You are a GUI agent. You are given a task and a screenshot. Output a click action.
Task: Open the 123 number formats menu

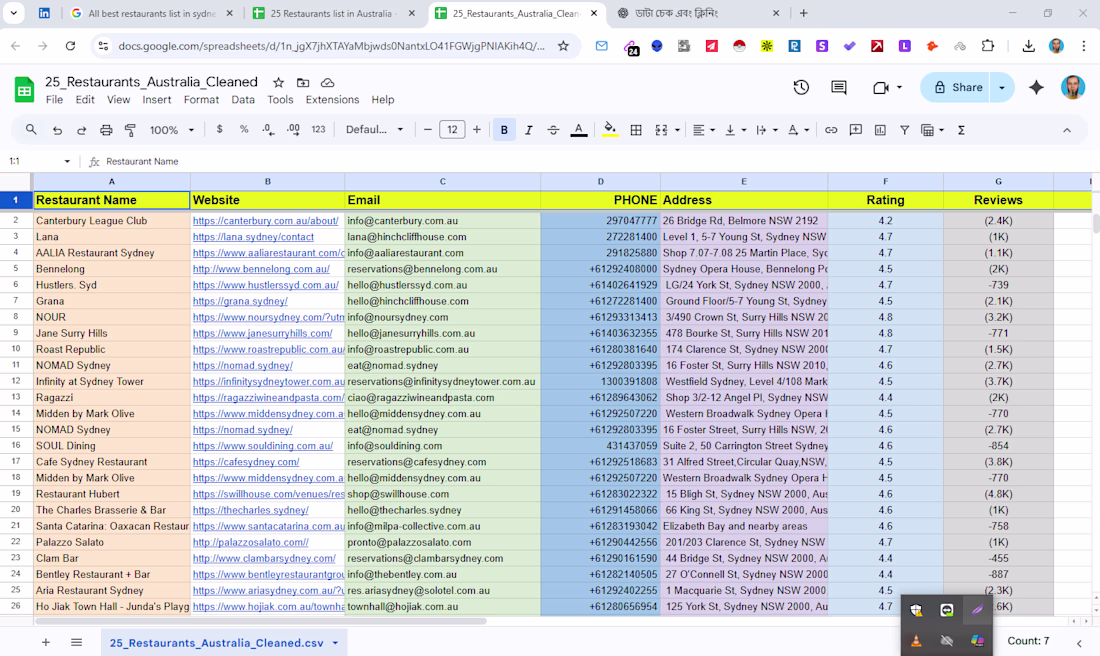318,129
